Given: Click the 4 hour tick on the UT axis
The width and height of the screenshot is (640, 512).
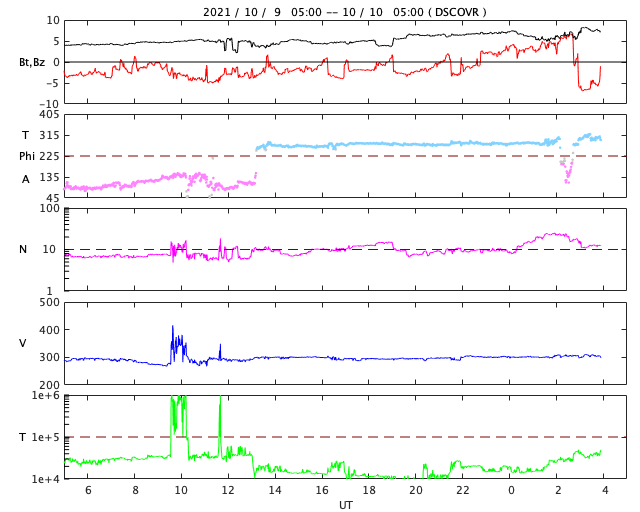Looking at the screenshot, I should [x=605, y=490].
